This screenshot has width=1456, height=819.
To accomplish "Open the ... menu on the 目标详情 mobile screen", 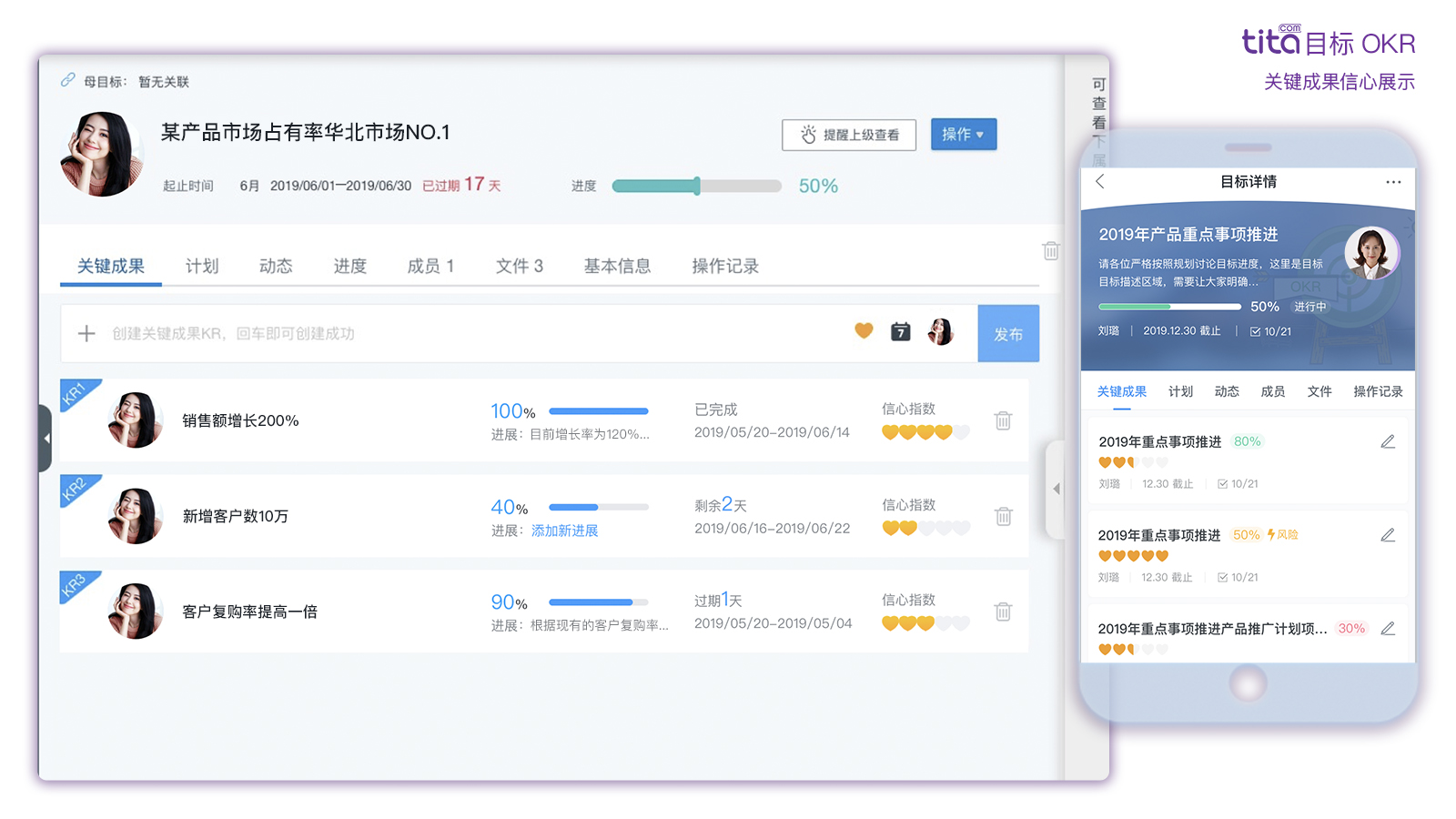I will pyautogui.click(x=1393, y=182).
